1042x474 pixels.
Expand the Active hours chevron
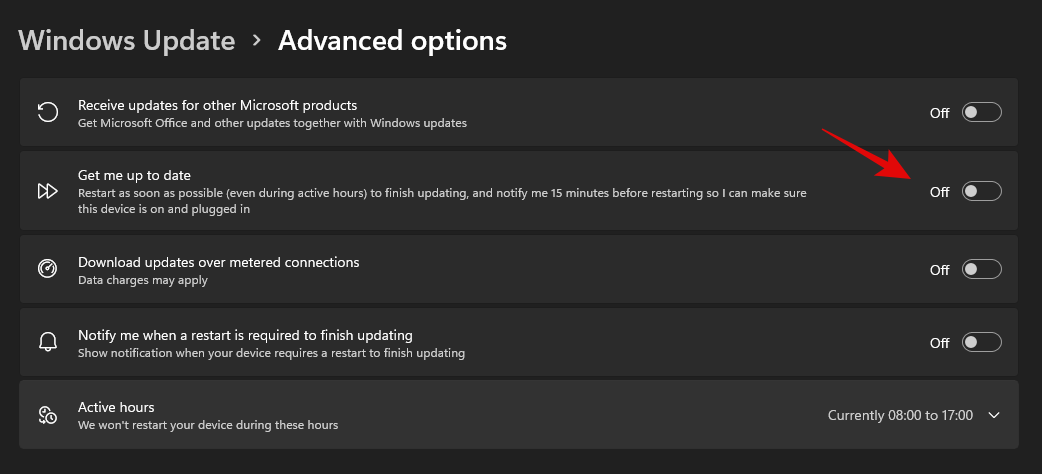click(x=993, y=415)
